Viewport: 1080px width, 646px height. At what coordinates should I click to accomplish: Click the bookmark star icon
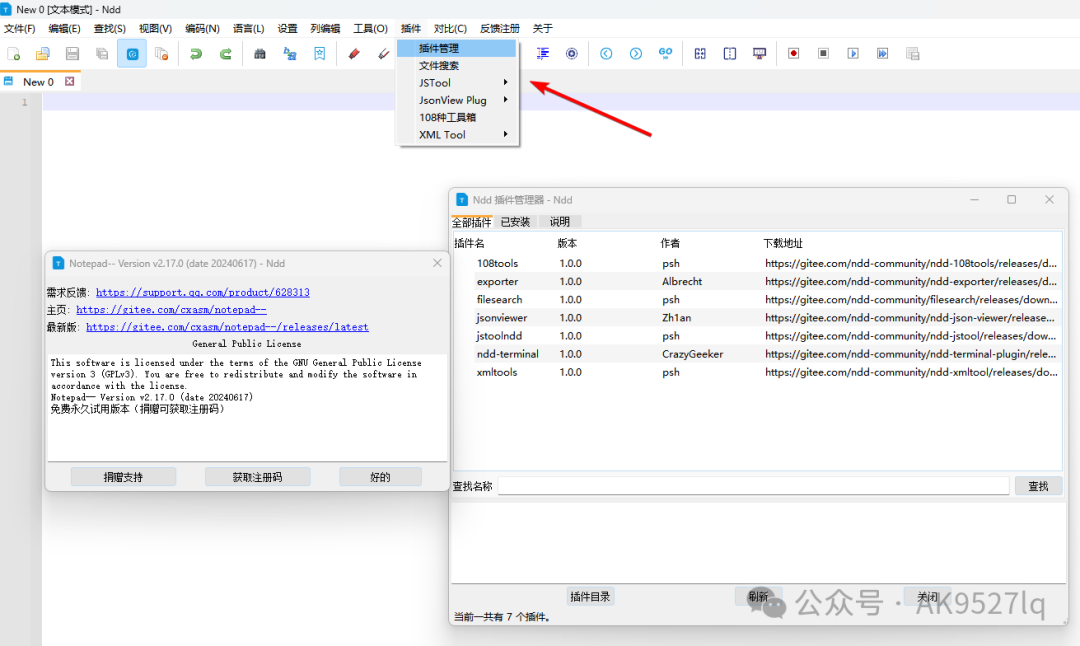click(x=320, y=54)
